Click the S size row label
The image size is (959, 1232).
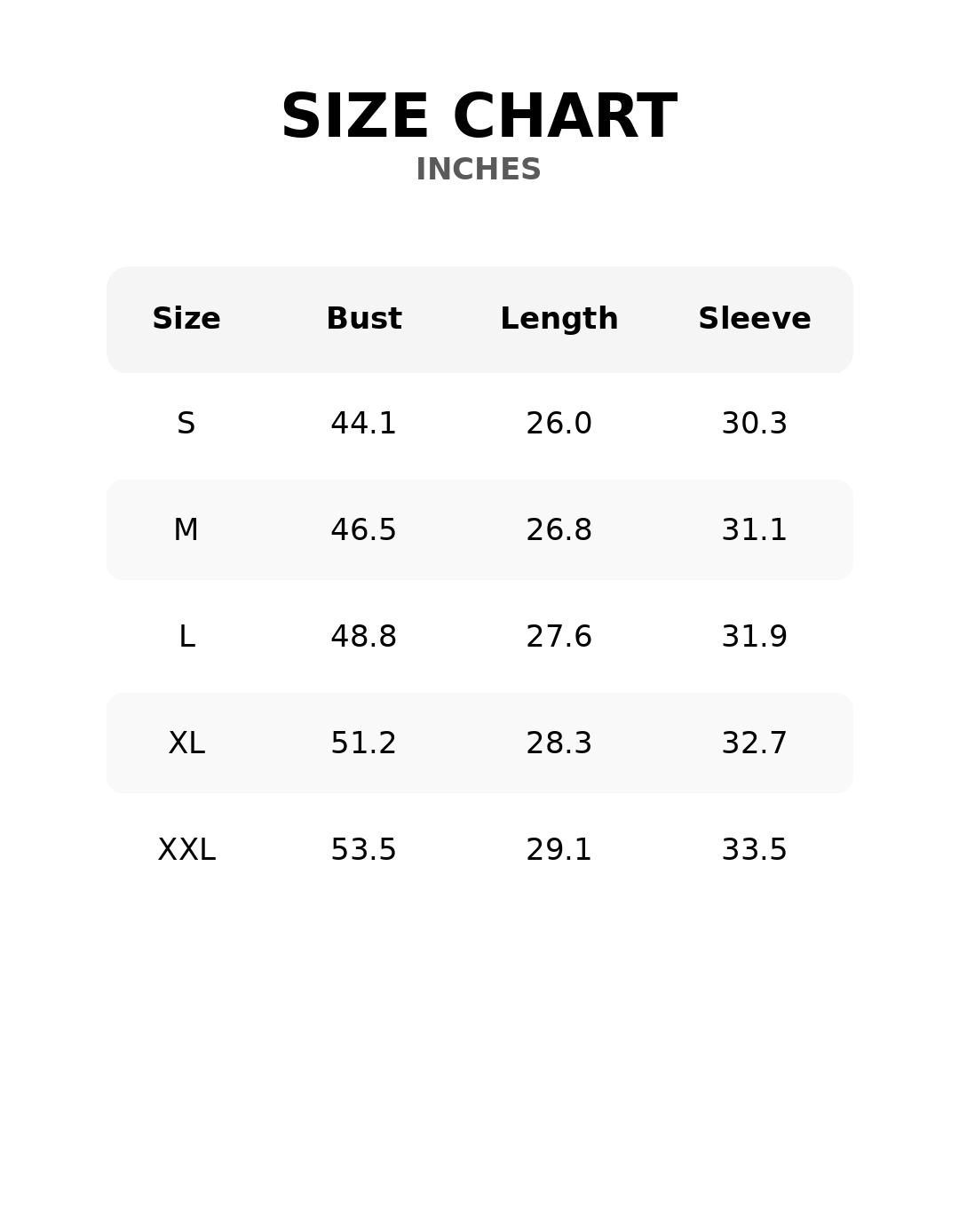tap(186, 424)
